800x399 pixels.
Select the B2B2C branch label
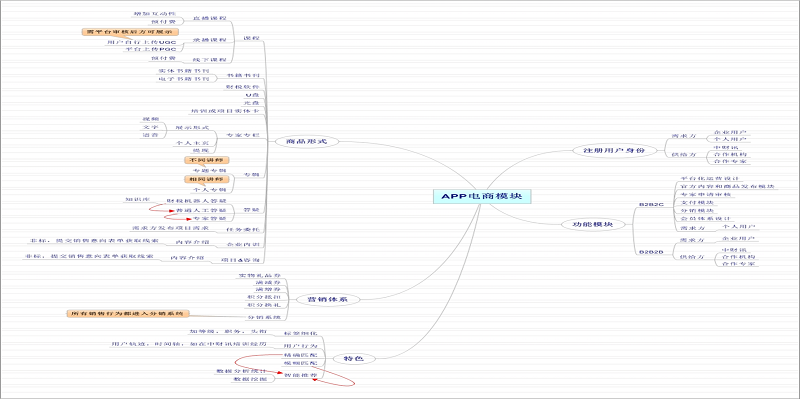point(651,205)
